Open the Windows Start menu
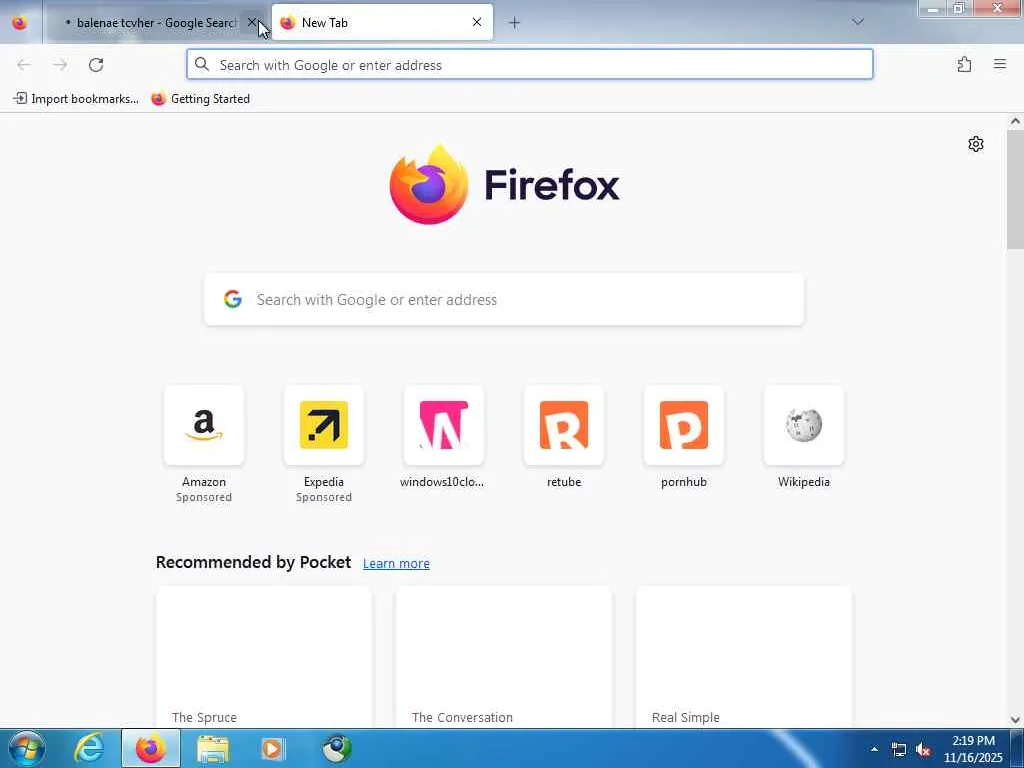This screenshot has height=768, width=1024. tap(26, 748)
